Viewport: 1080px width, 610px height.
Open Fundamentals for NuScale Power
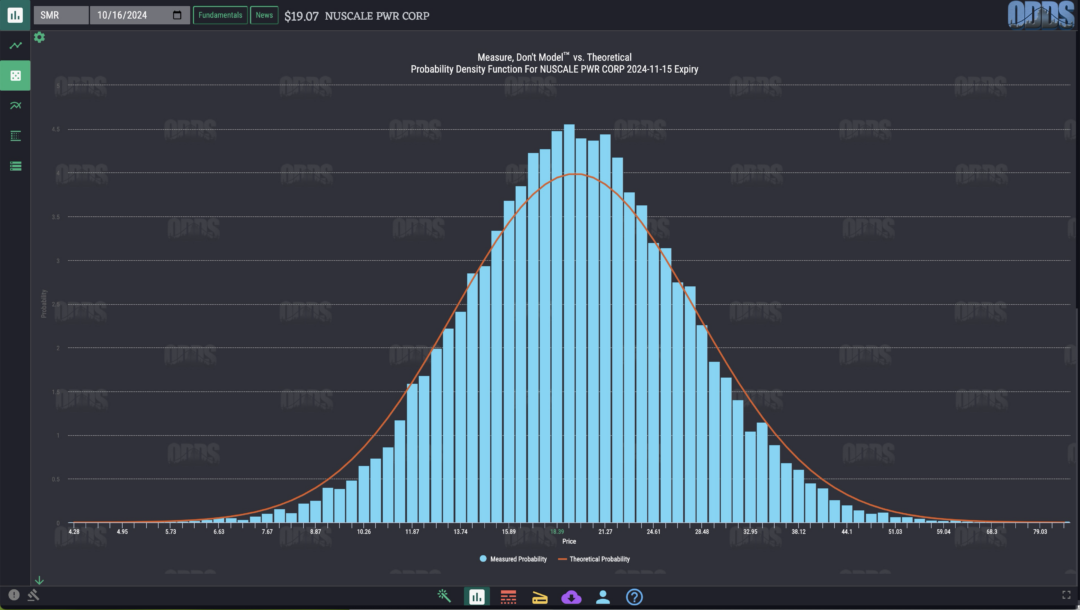[x=220, y=15]
